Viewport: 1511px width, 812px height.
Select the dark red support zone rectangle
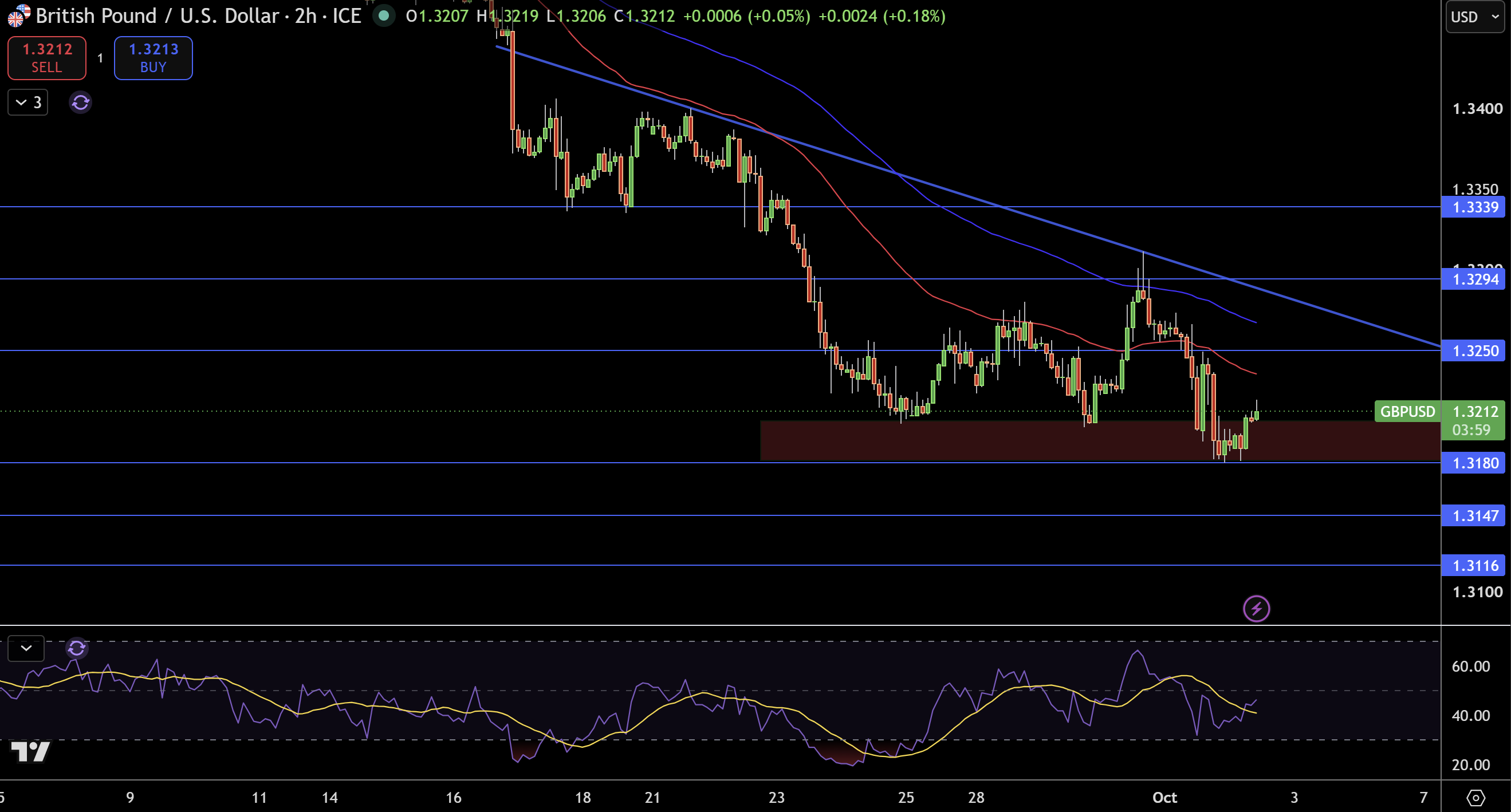pyautogui.click(x=1100, y=441)
